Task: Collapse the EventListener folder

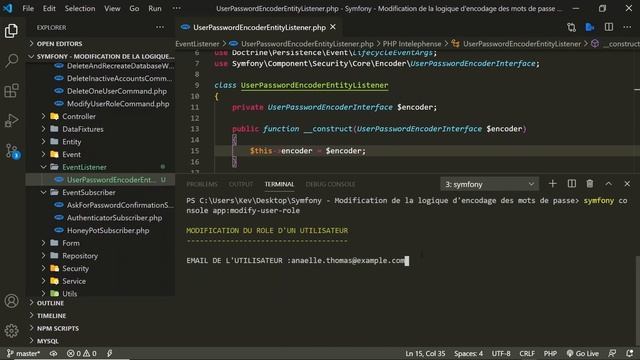Action: [84, 167]
